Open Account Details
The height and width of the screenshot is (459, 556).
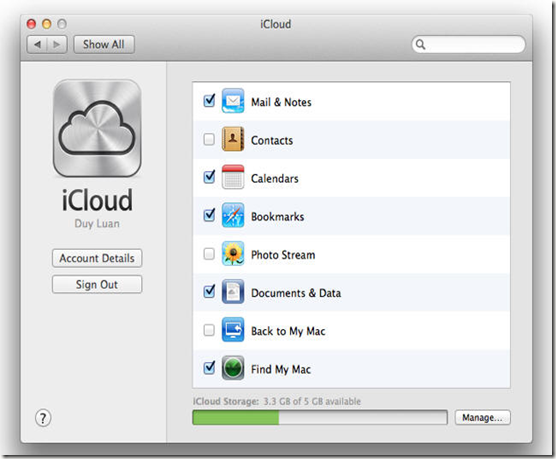pyautogui.click(x=97, y=258)
